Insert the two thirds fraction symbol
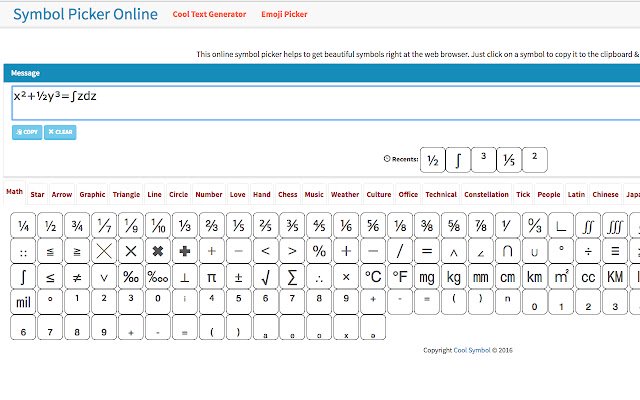Screen dimensions: 640x400 coord(211,225)
